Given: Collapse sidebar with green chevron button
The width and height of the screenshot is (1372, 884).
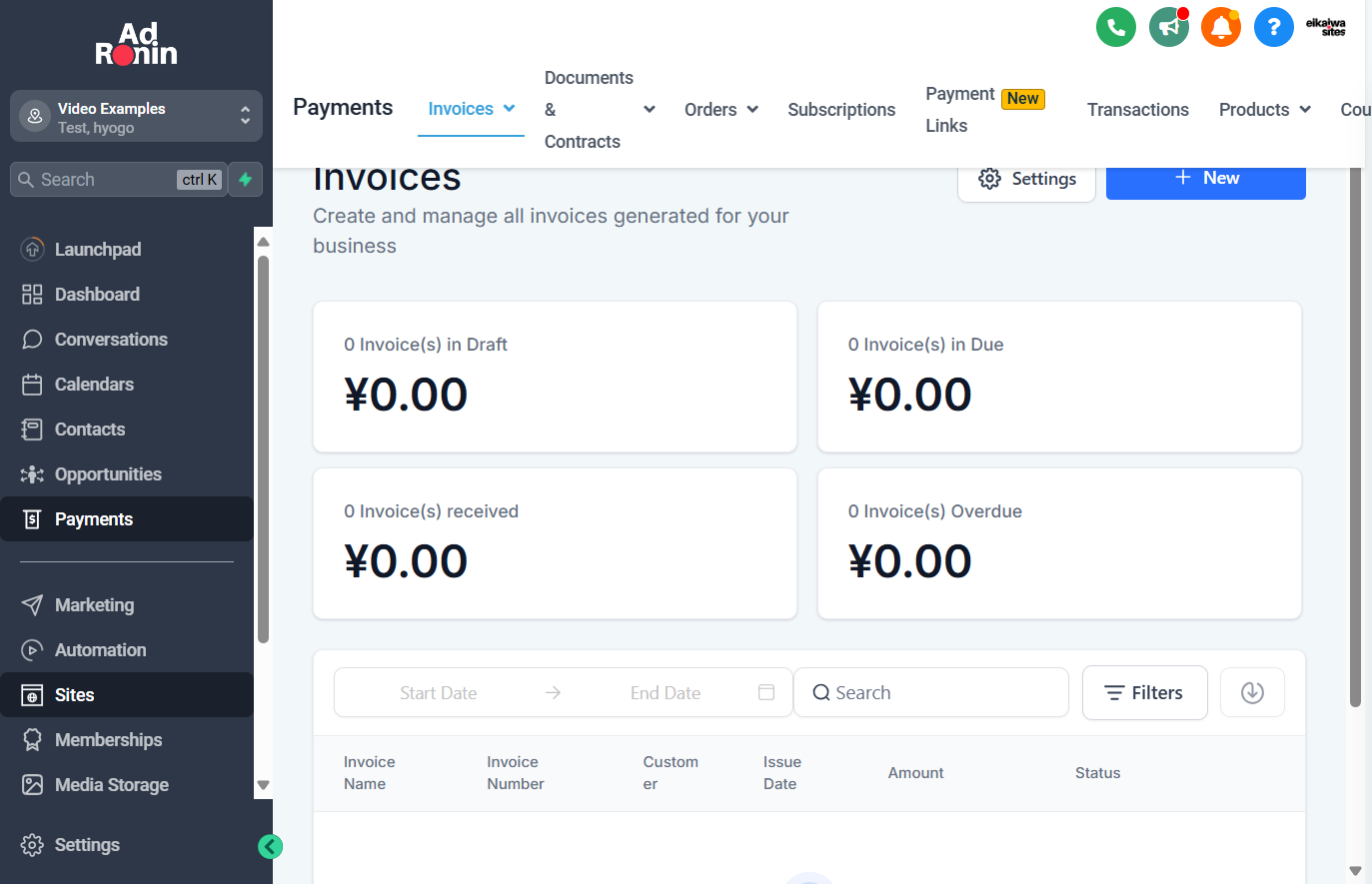Looking at the screenshot, I should tap(270, 847).
